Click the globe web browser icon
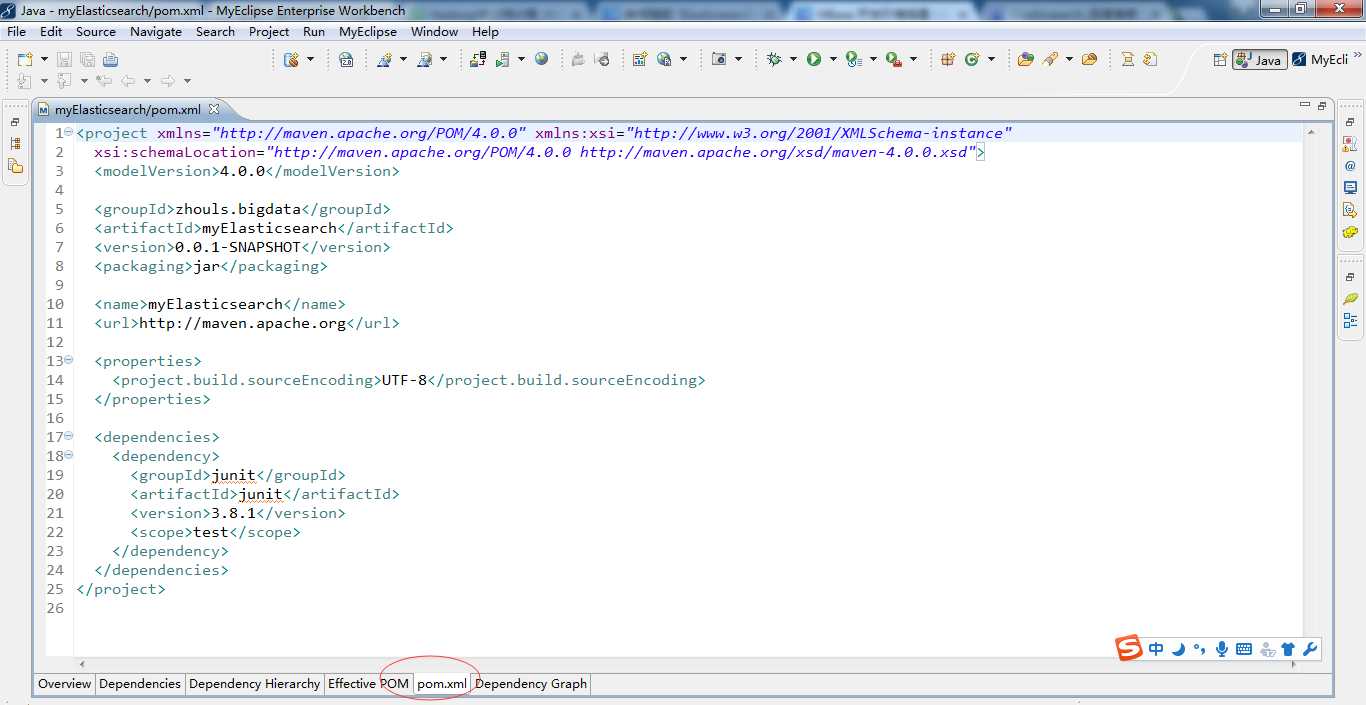This screenshot has height=705, width=1366. point(541,60)
